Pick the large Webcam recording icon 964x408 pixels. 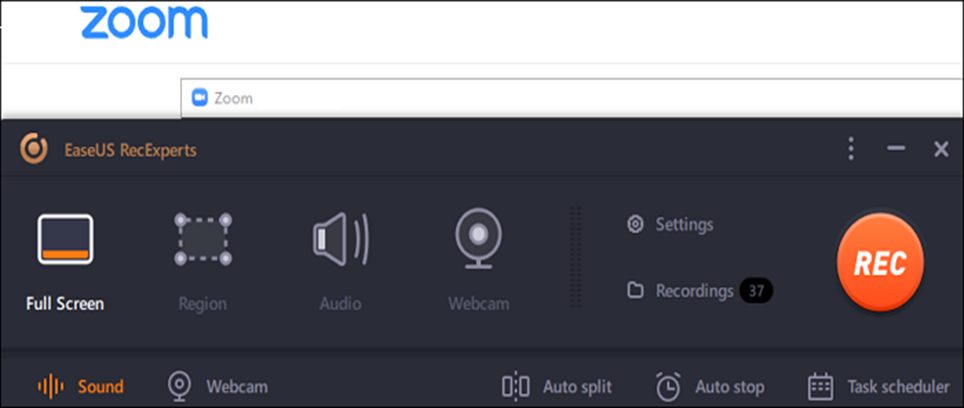(x=478, y=238)
